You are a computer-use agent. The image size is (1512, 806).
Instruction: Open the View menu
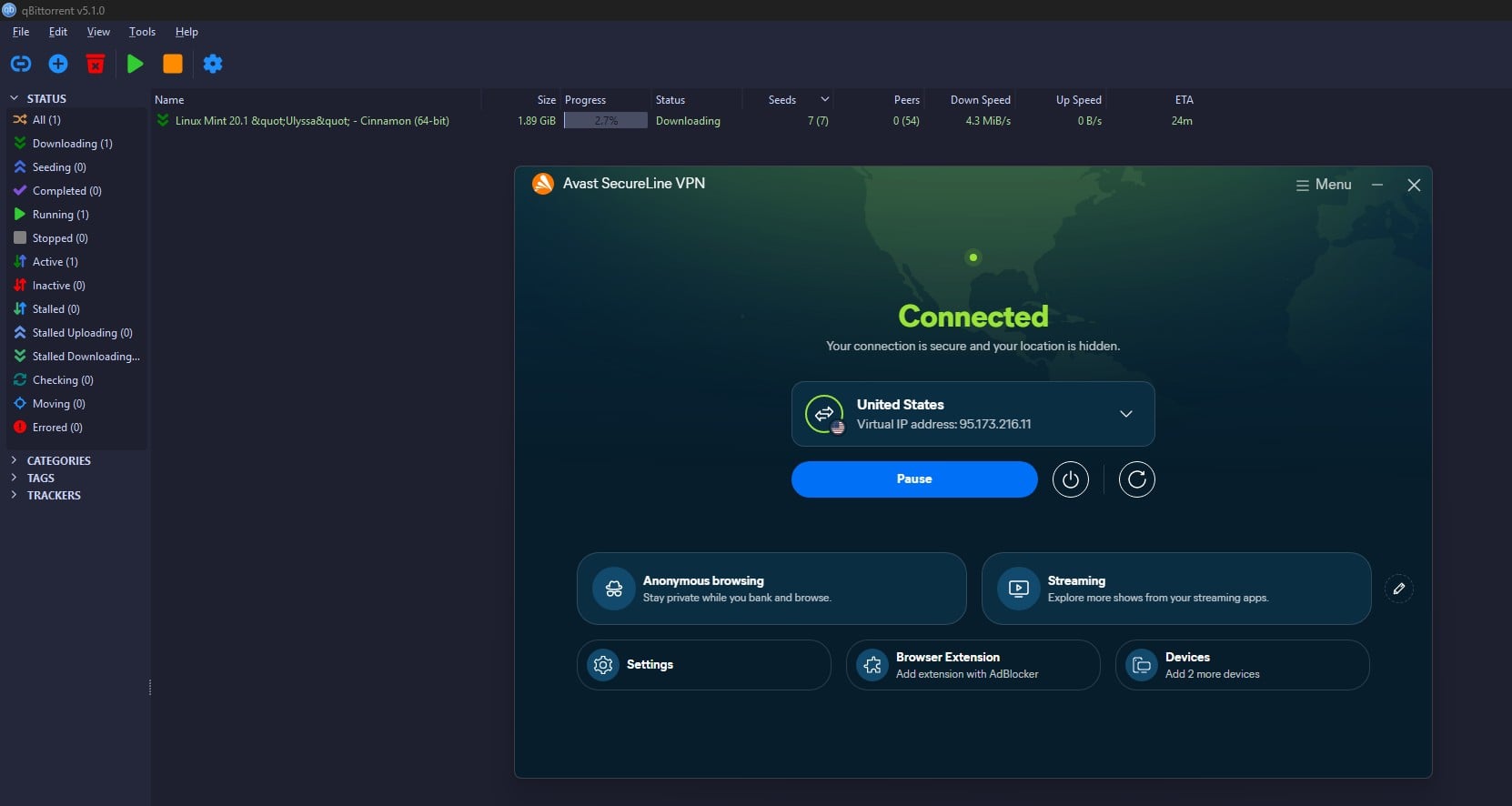(98, 32)
